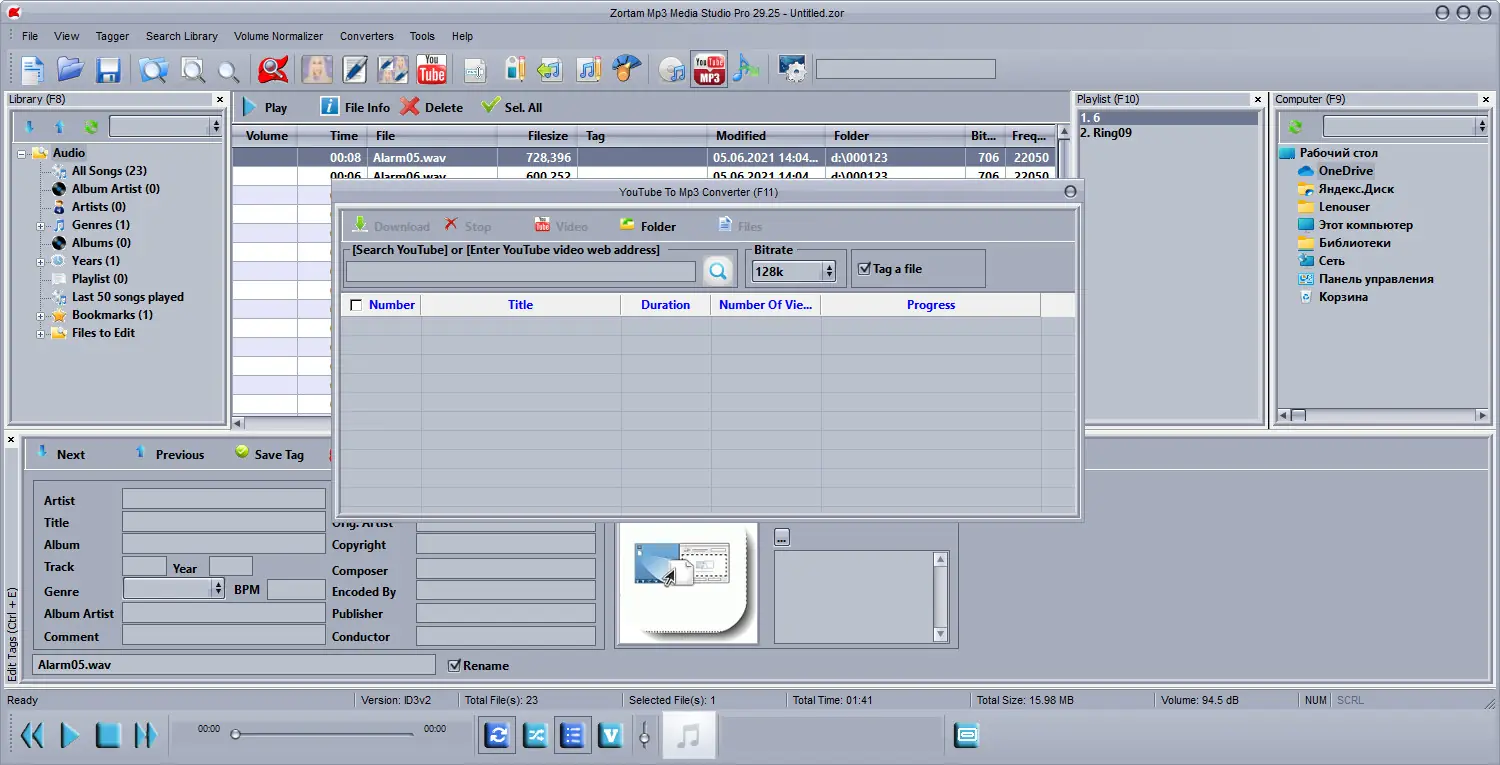Toggle the Tag a file checkbox
The height and width of the screenshot is (765, 1500).
pos(866,269)
